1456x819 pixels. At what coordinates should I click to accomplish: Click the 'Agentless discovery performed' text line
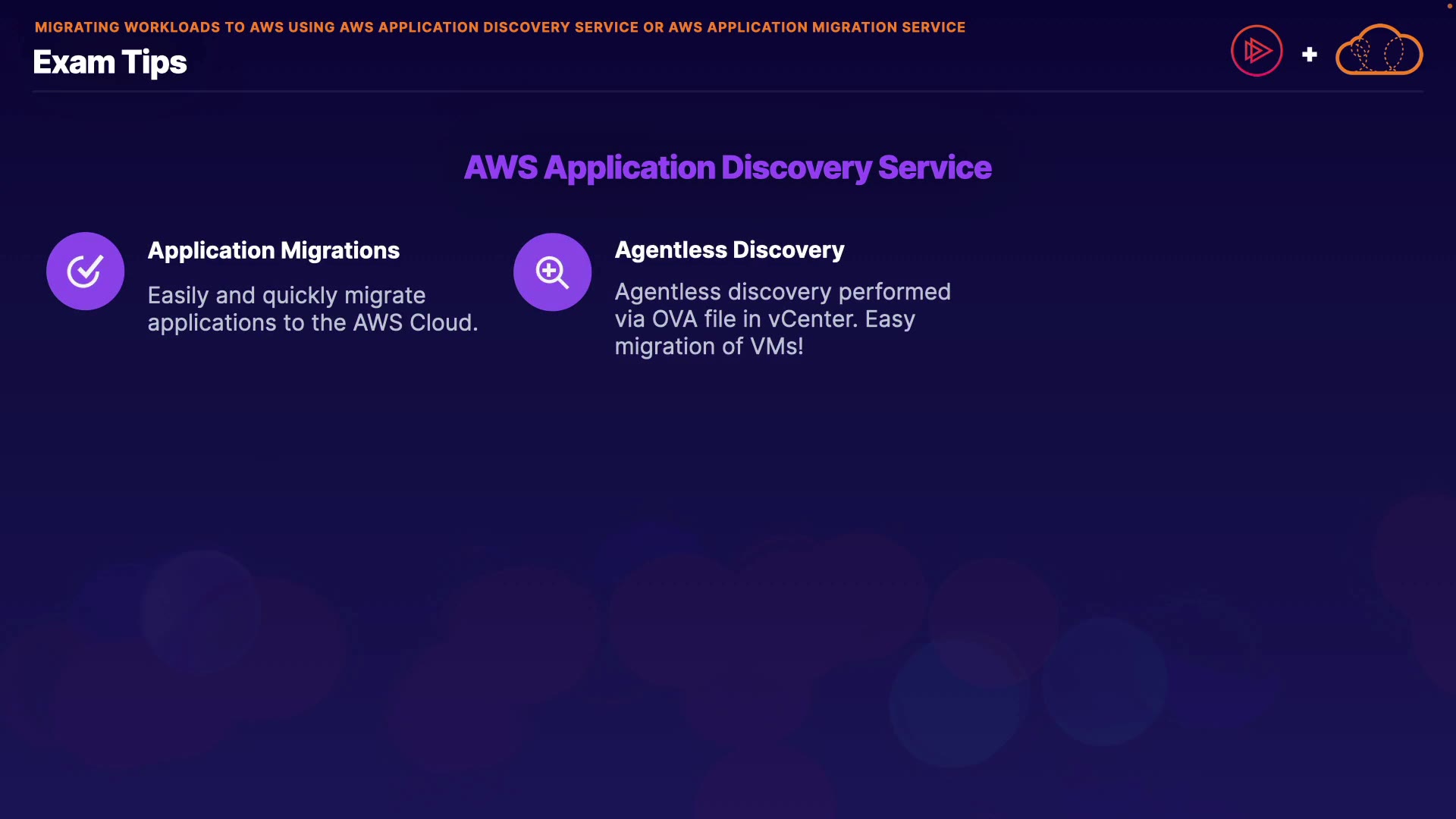782,291
